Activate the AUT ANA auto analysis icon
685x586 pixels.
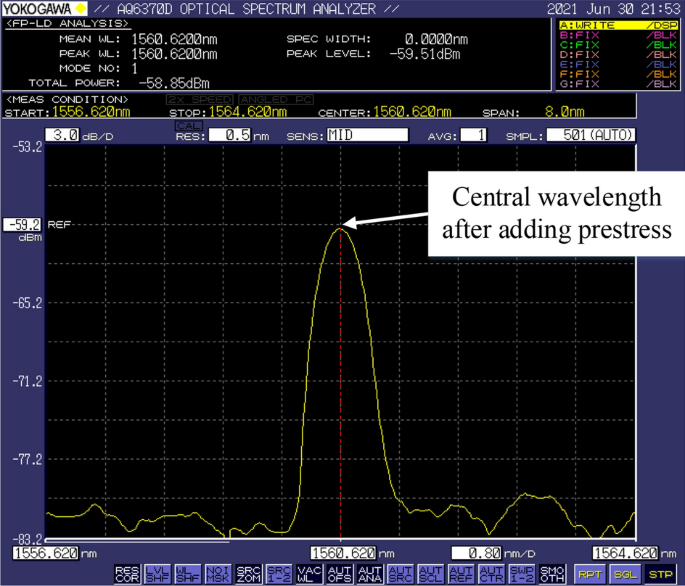(x=367, y=573)
